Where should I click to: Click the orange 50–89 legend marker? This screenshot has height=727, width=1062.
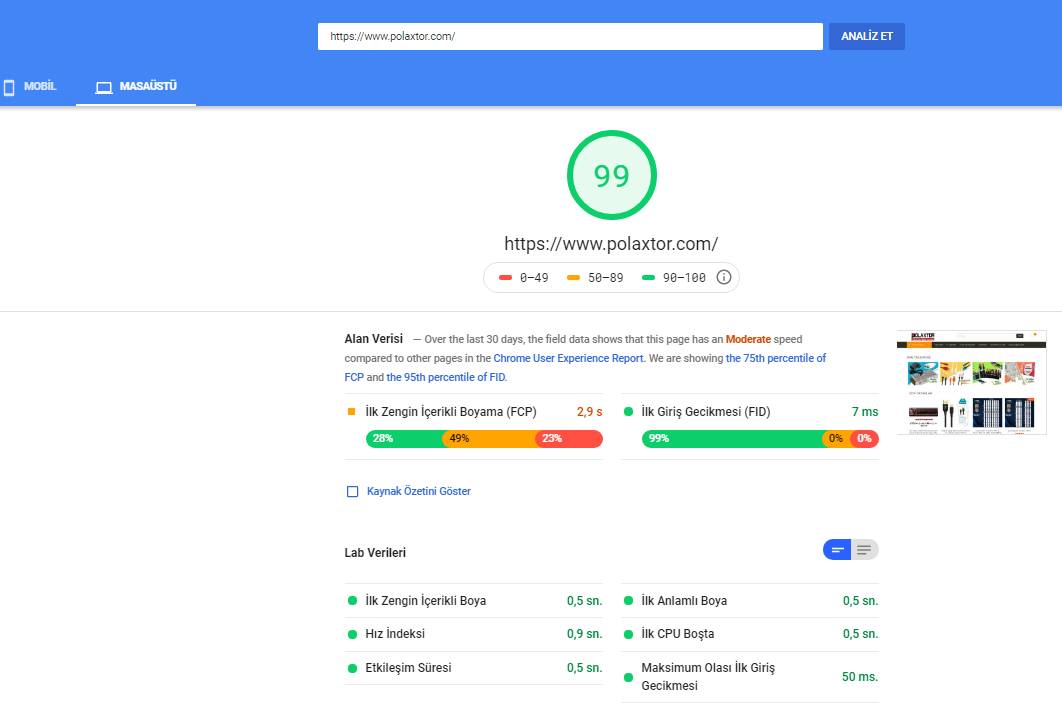pos(573,278)
